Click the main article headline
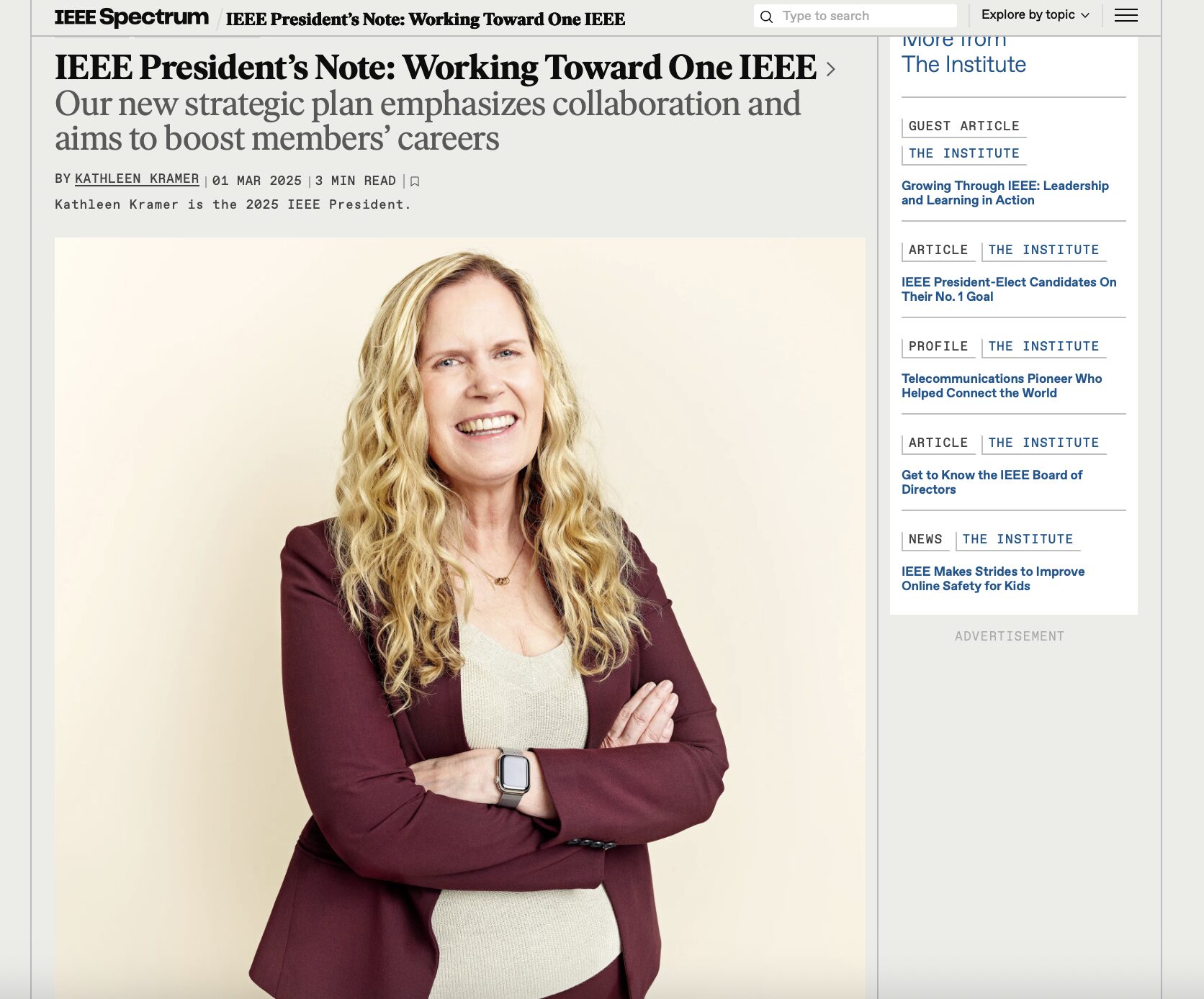 click(x=436, y=68)
